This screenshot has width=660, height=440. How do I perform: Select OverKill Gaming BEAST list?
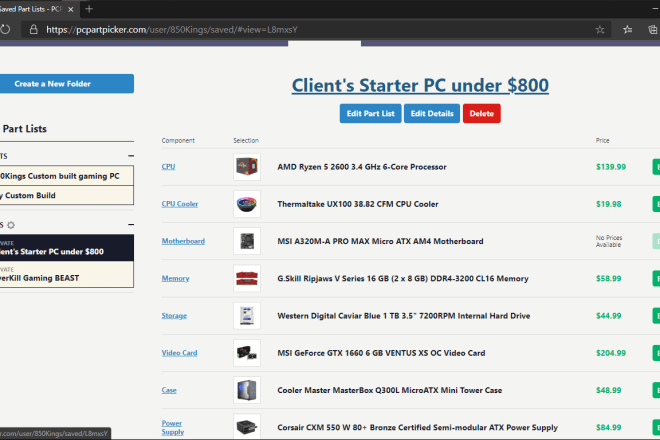pos(67,275)
